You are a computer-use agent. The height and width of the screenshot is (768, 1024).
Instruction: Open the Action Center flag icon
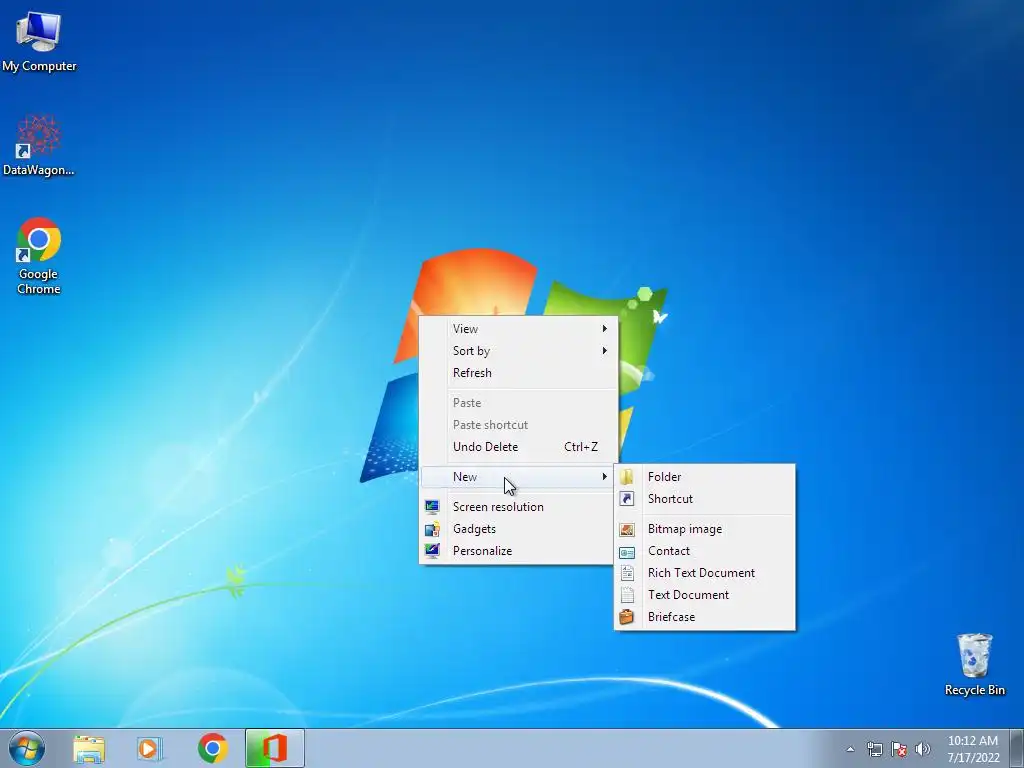click(899, 749)
